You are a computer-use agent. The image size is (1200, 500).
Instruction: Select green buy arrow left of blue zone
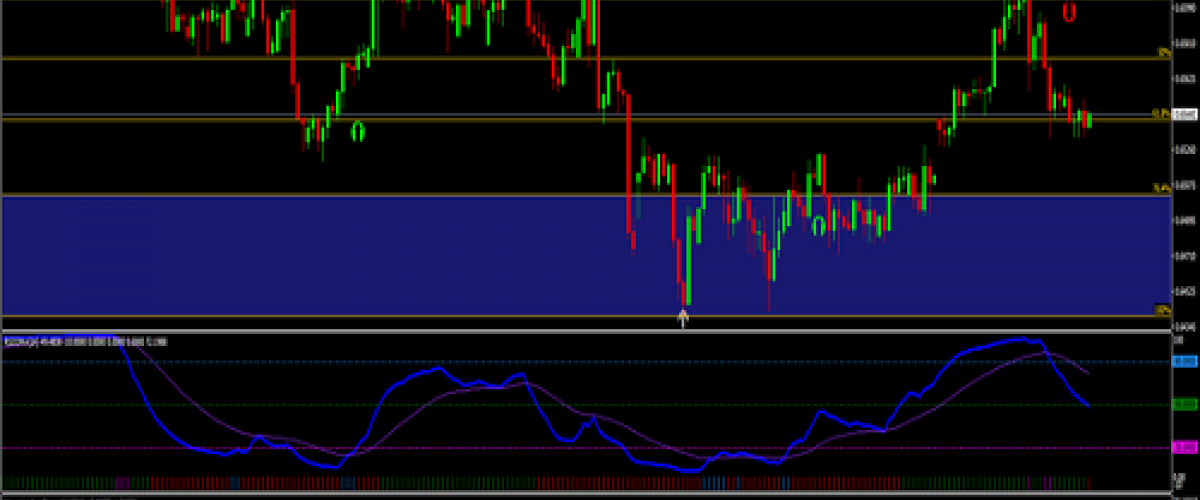[357, 130]
